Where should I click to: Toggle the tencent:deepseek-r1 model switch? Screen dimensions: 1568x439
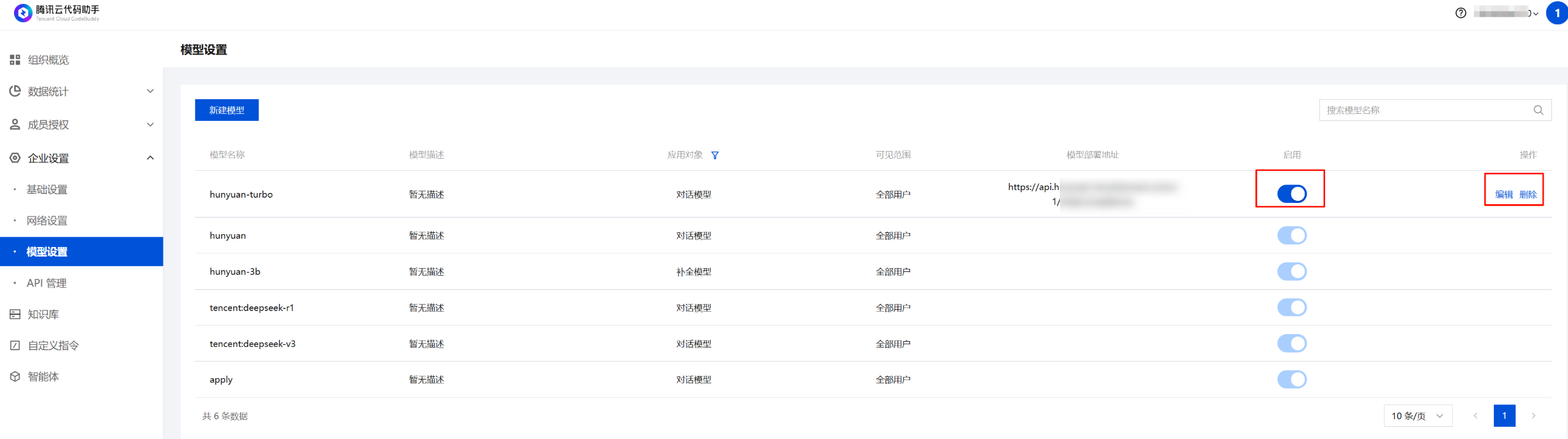(1292, 308)
